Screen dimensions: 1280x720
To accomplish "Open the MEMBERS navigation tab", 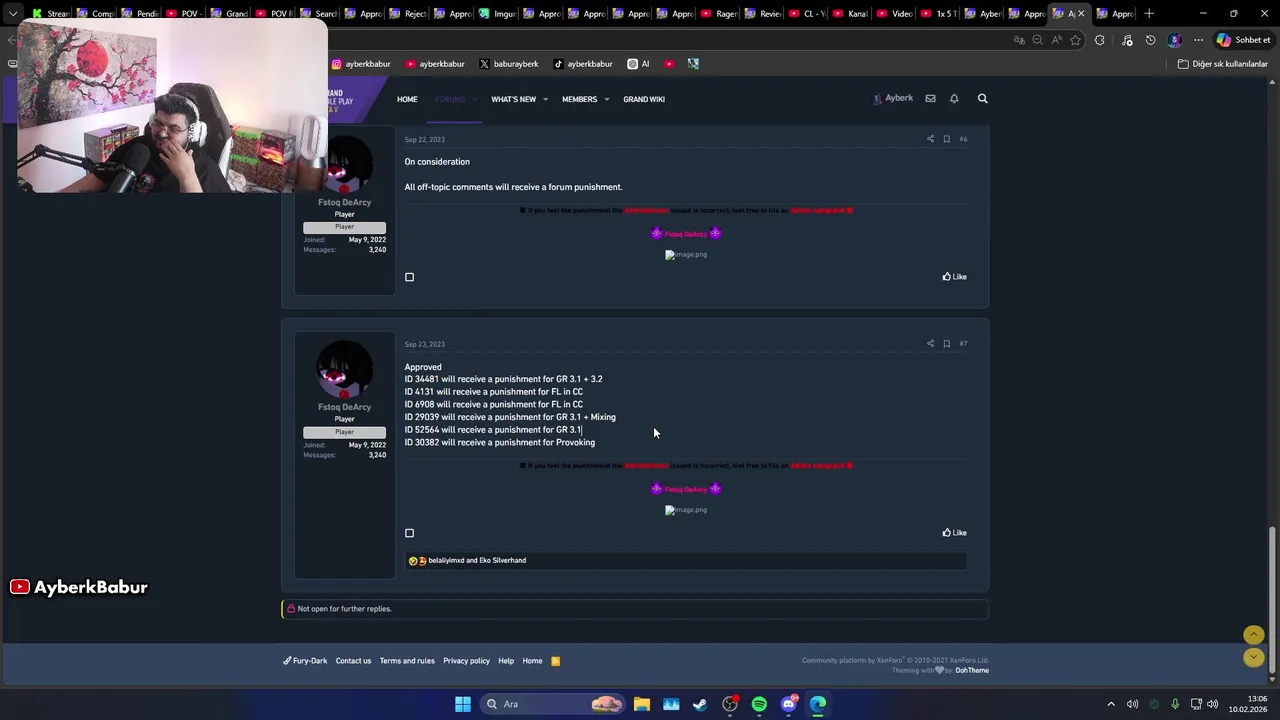I will [579, 99].
